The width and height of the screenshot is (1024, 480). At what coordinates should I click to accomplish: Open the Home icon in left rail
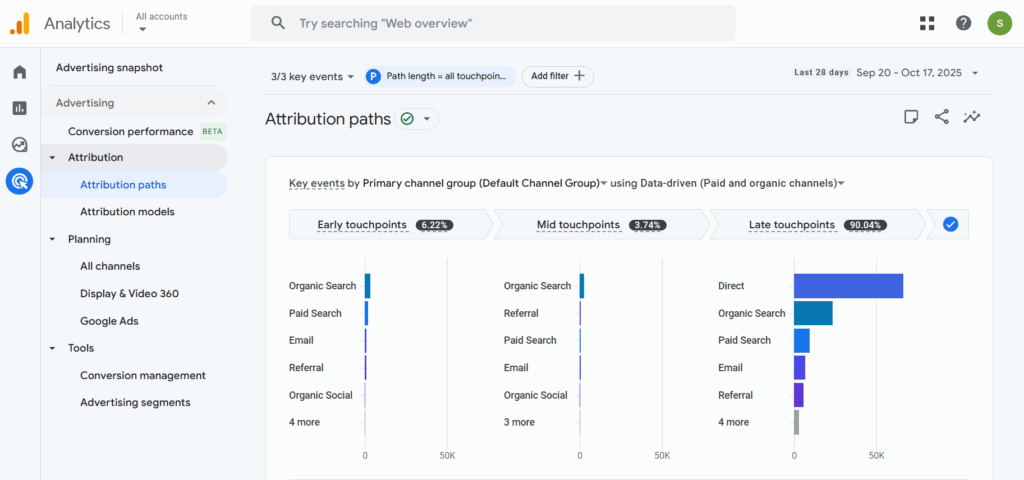pyautogui.click(x=19, y=72)
